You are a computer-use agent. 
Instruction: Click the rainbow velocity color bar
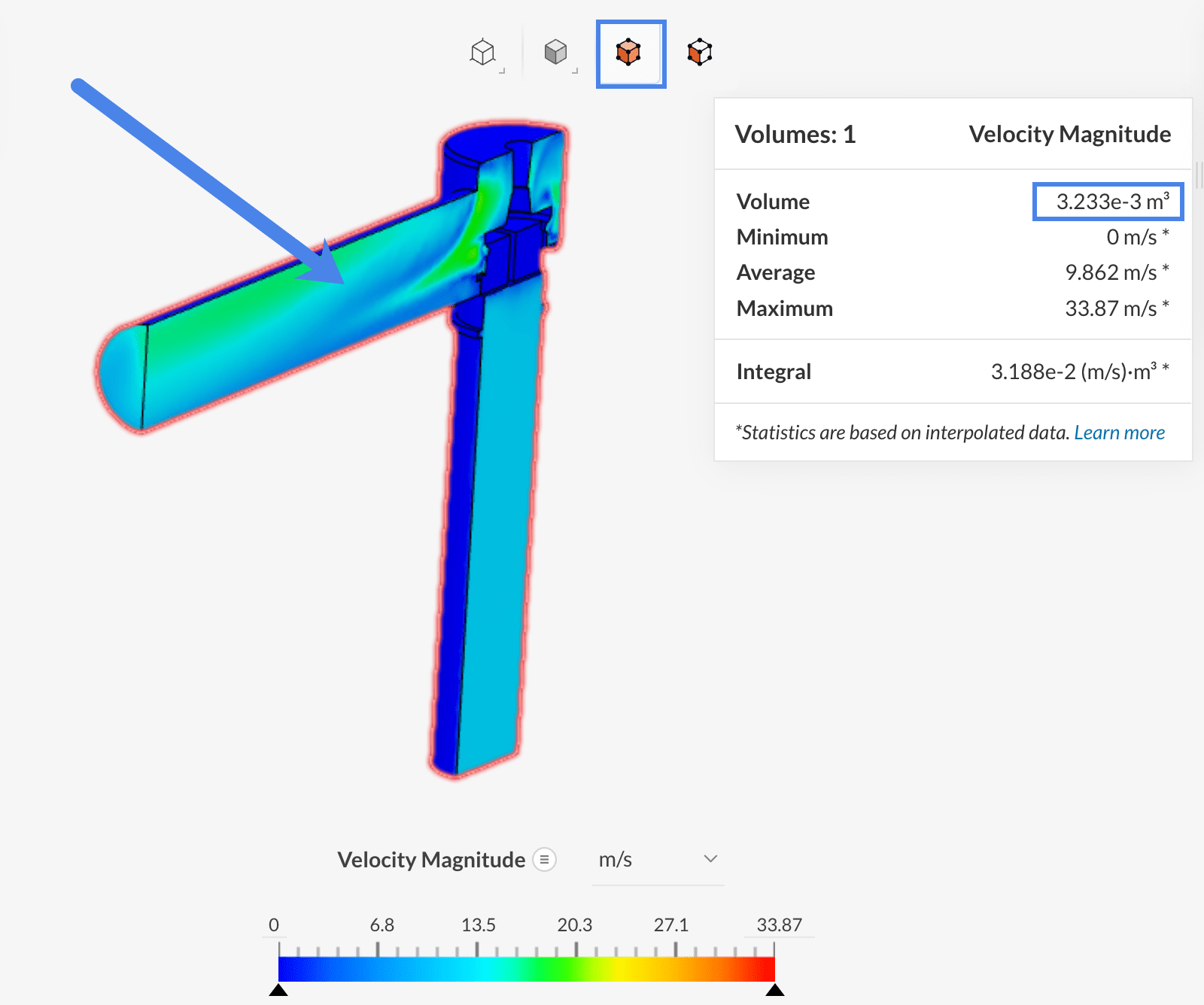coord(526,969)
